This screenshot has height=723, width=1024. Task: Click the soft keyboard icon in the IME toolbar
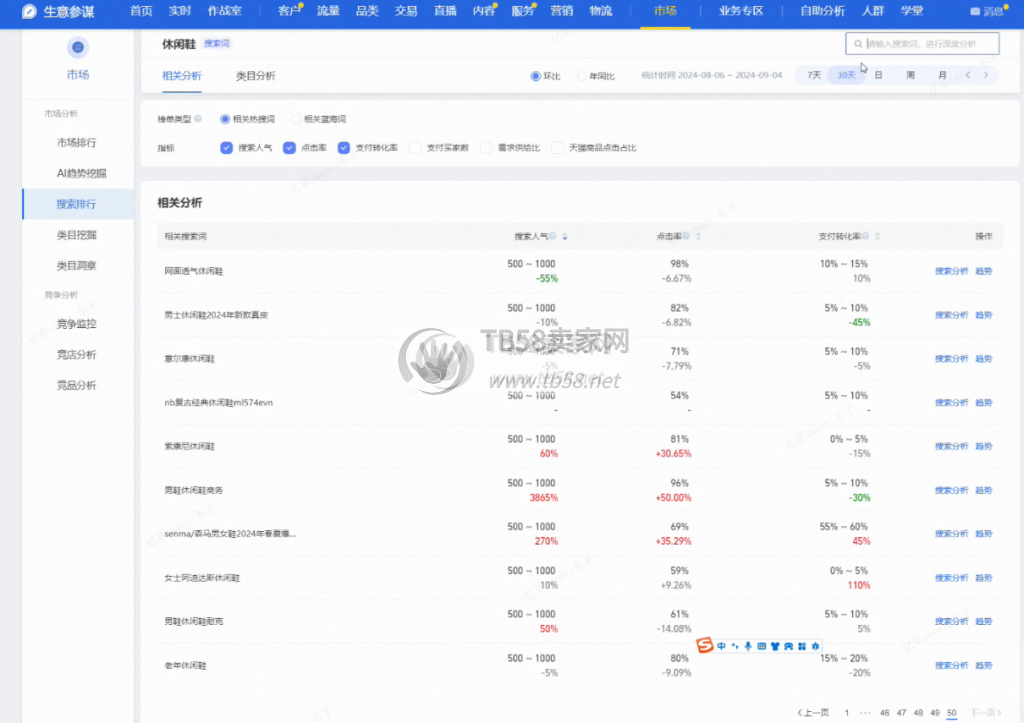(762, 646)
